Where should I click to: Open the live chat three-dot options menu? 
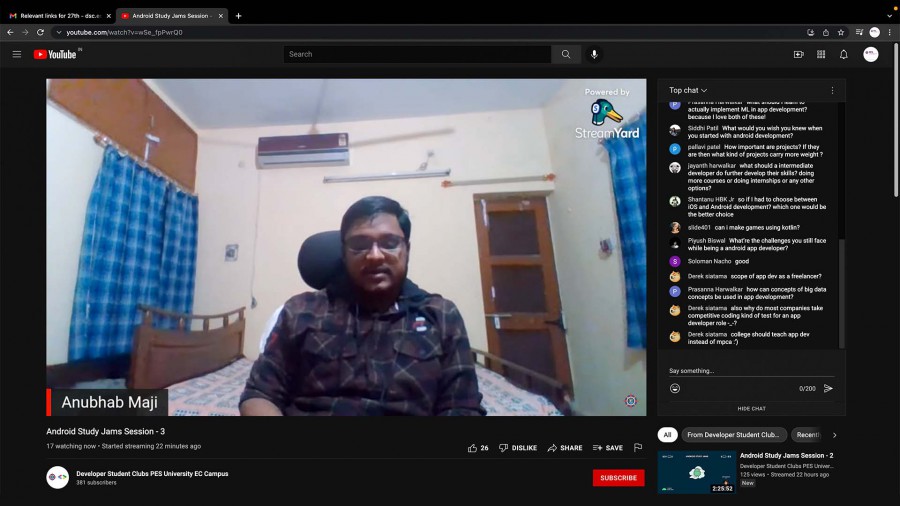(832, 90)
